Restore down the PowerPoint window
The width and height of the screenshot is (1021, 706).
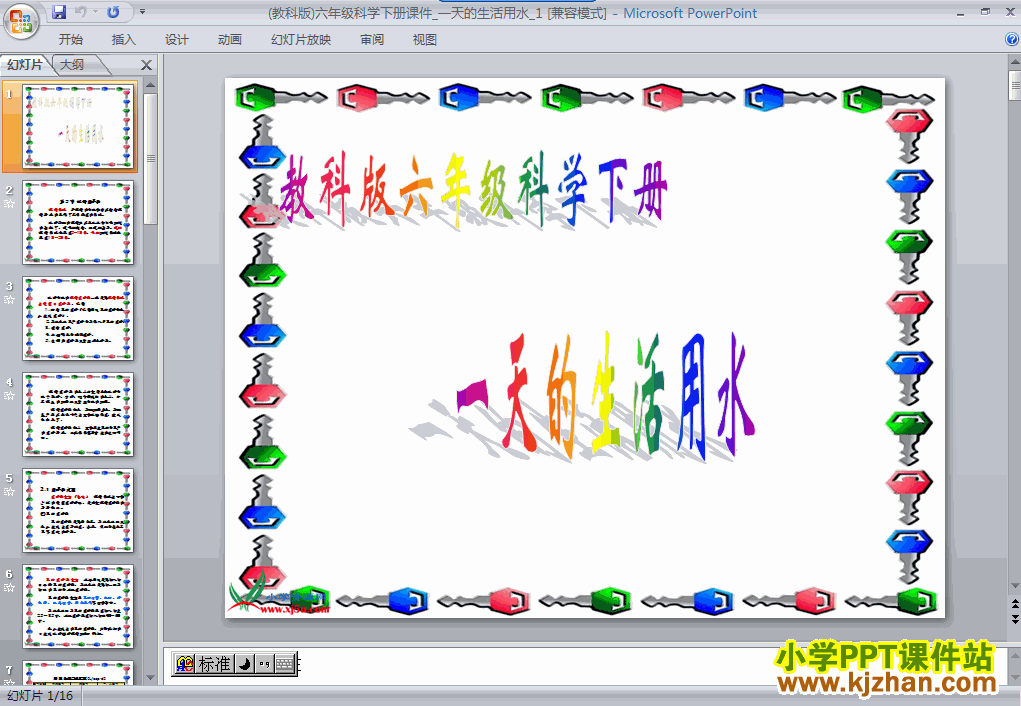(x=985, y=12)
